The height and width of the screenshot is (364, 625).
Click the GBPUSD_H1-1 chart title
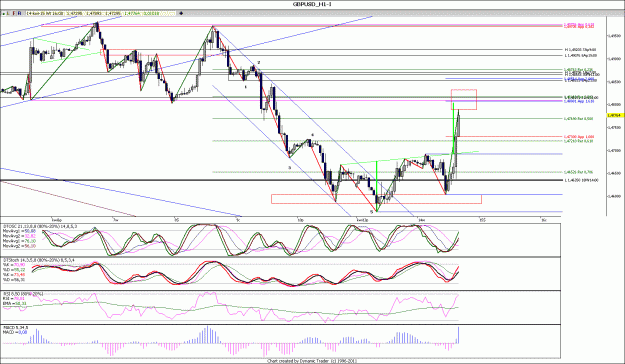312,4
